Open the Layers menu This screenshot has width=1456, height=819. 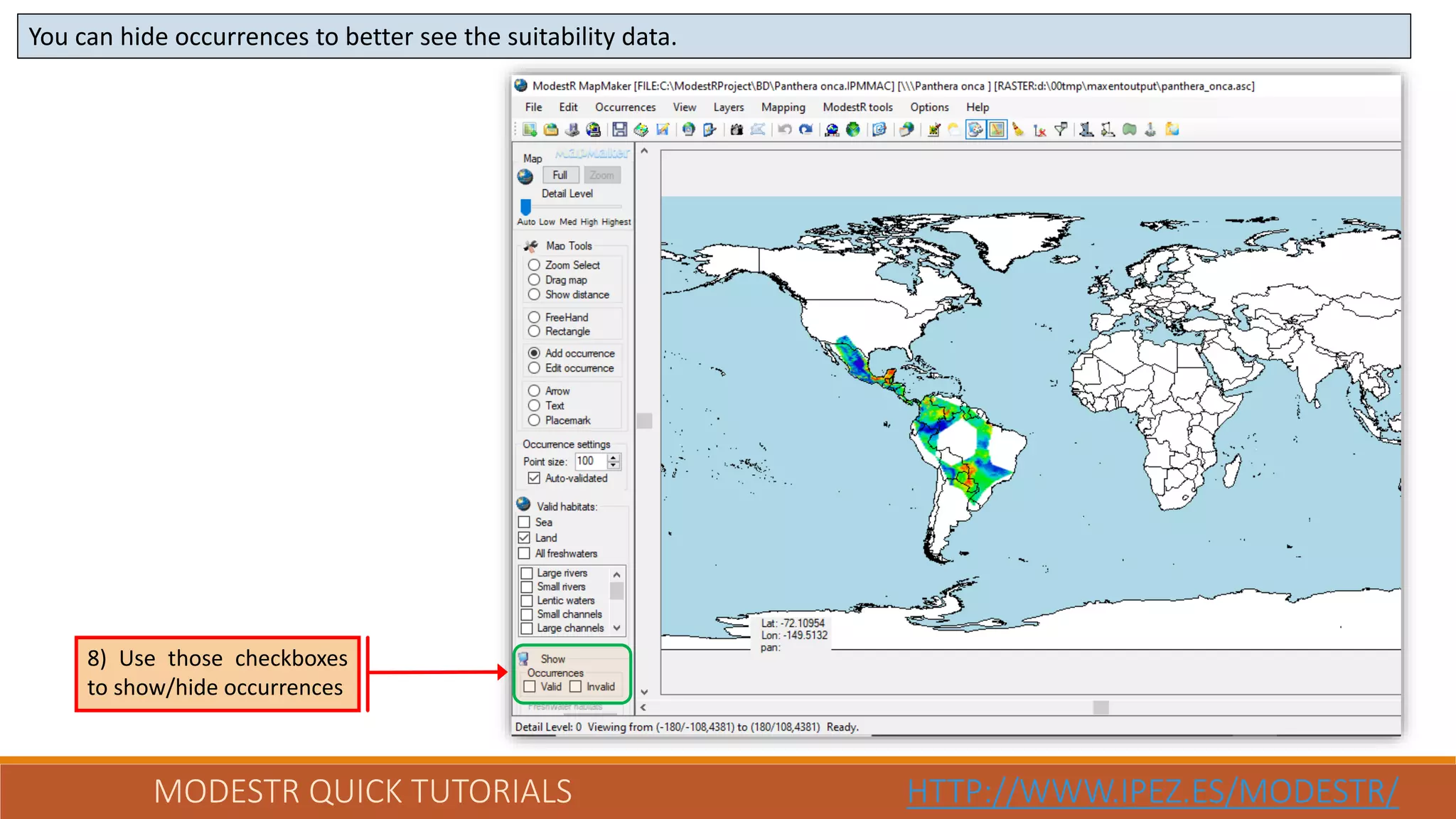point(729,107)
